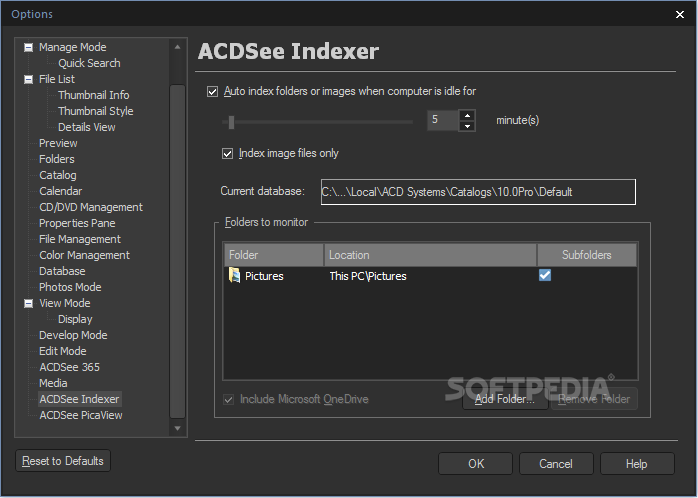
Task: Click the Cancel button
Action: pos(556,464)
